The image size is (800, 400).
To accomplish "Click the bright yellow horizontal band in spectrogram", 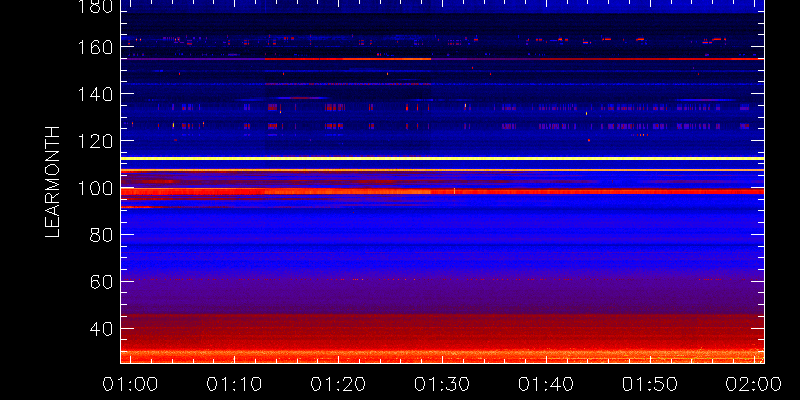I will pyautogui.click(x=442, y=159).
